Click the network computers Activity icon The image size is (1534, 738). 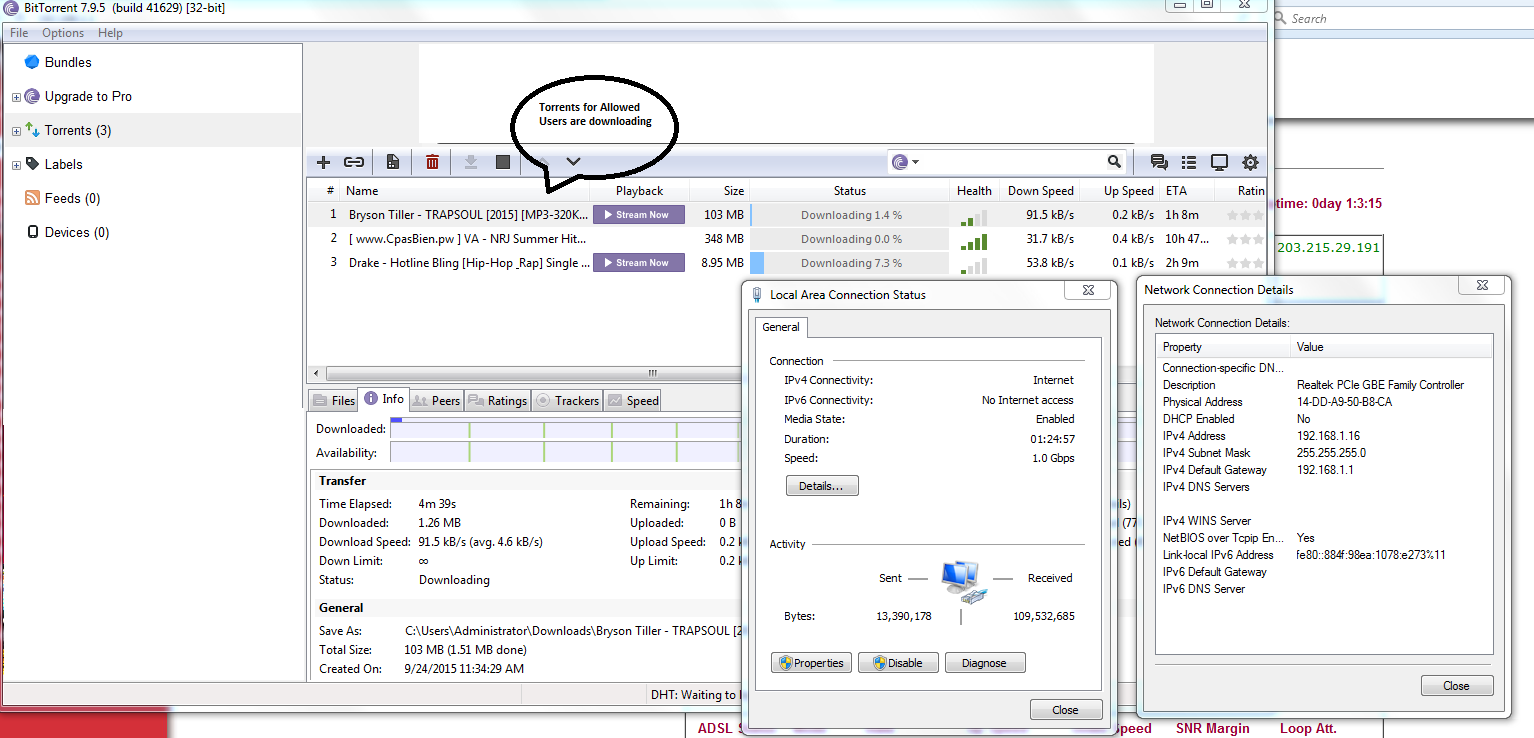[963, 581]
